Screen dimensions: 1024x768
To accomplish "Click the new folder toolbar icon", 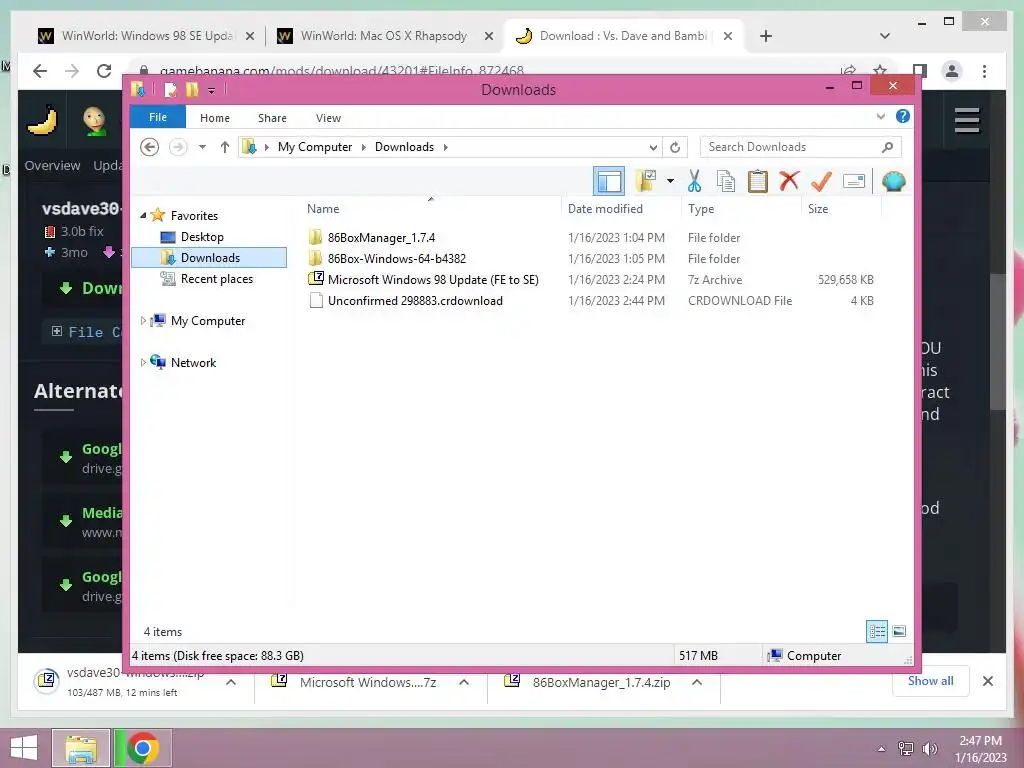I will [647, 181].
